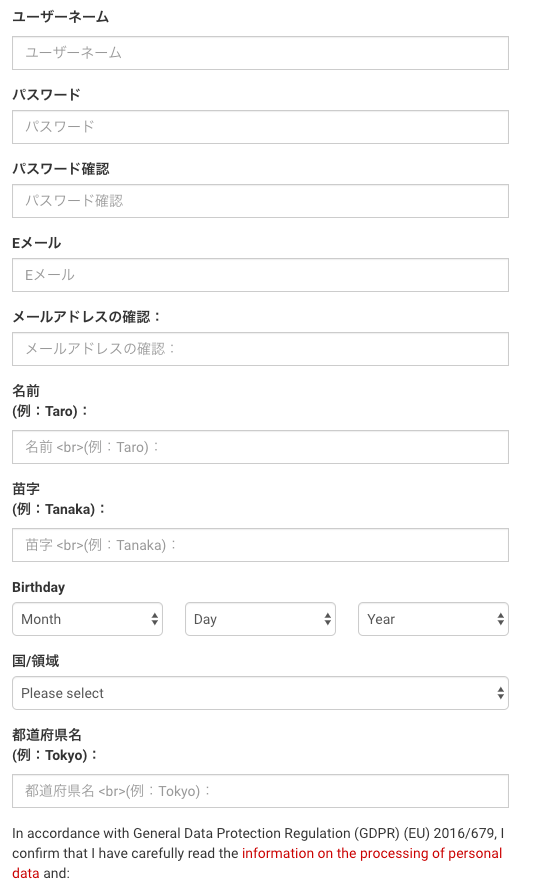
Task: Click the パスワード確認 label text
Action: [x=61, y=169]
